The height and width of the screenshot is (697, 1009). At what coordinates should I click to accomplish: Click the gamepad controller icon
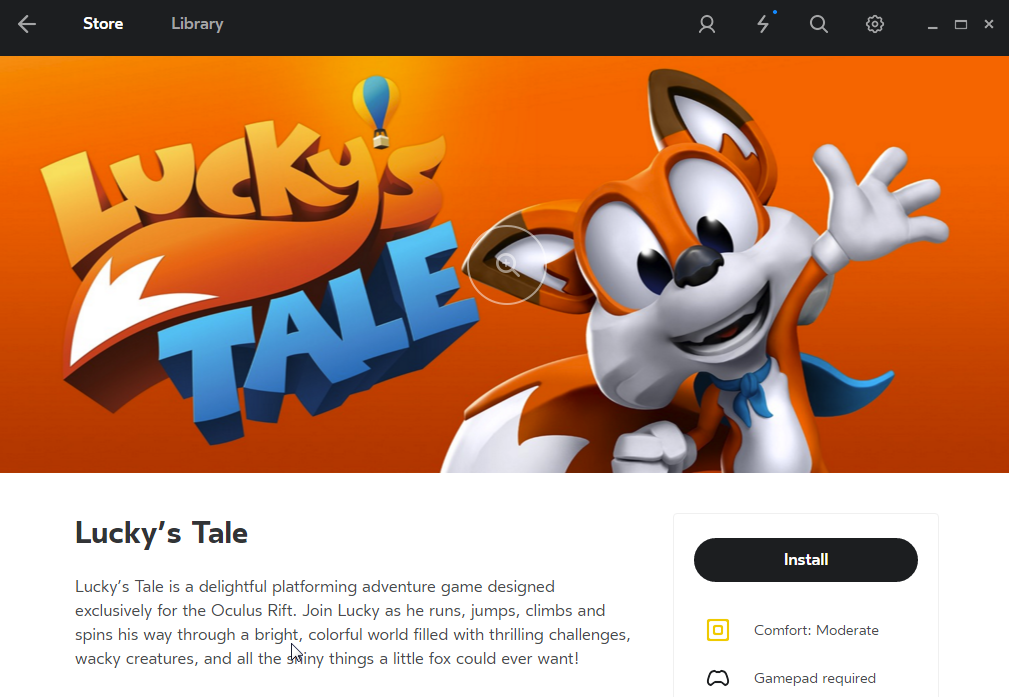click(717, 678)
